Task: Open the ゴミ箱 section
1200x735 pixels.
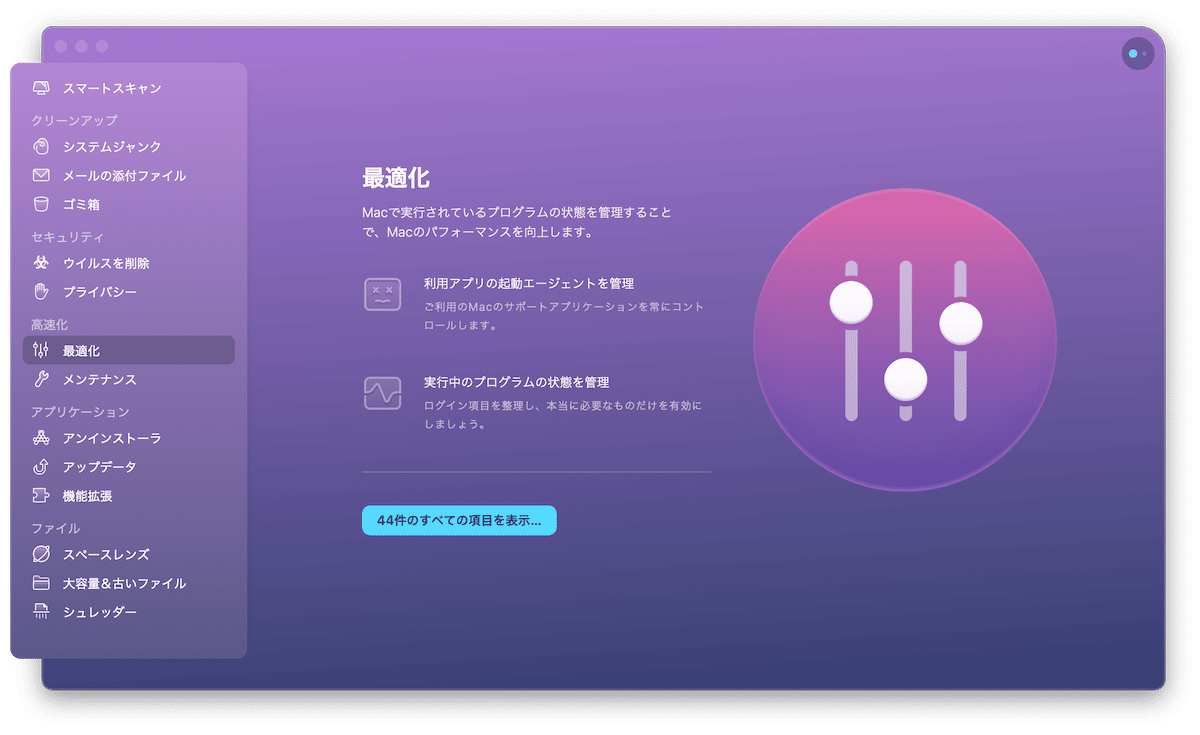Action: 129,204
